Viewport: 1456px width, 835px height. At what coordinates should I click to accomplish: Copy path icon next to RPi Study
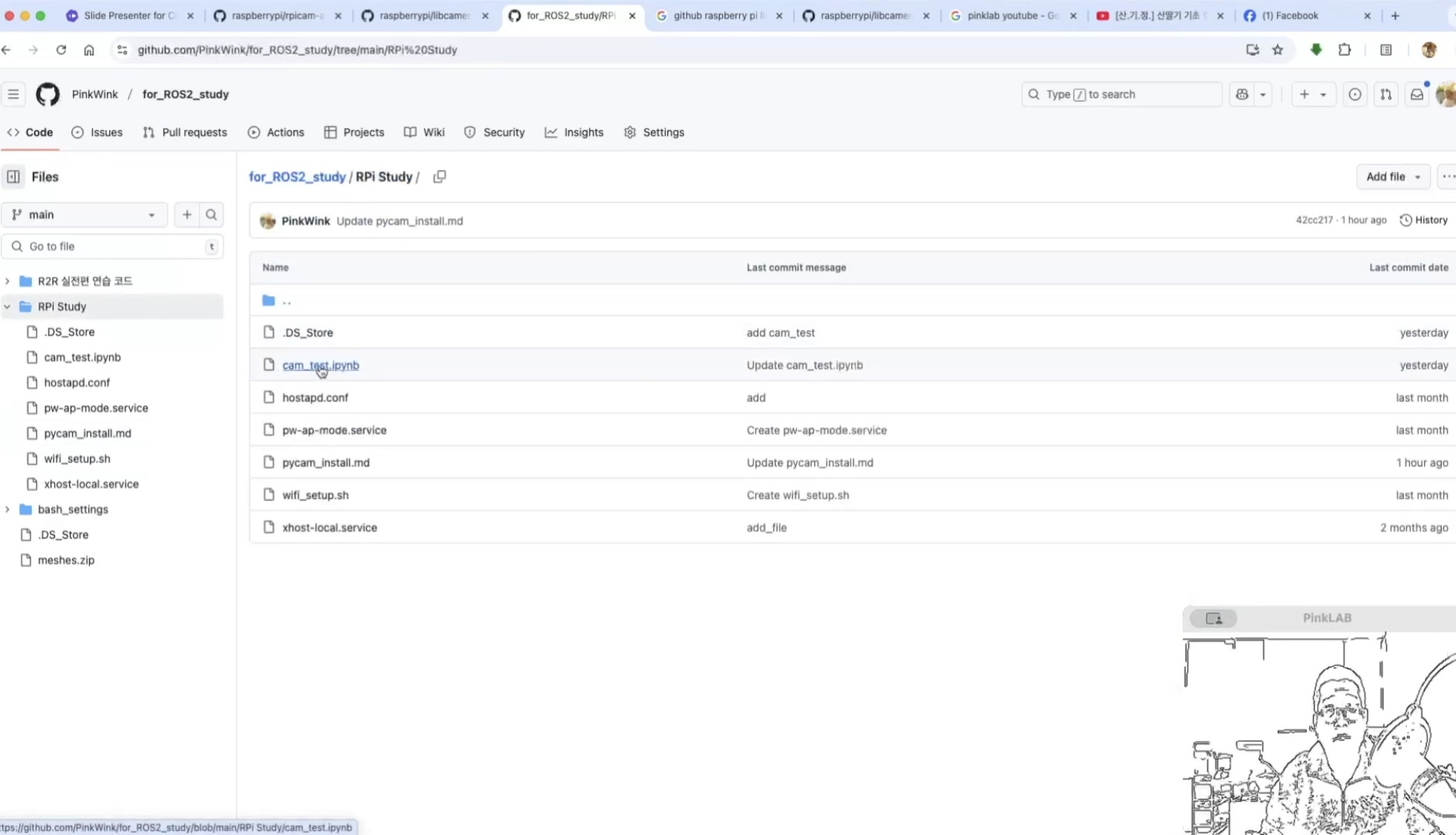(439, 177)
